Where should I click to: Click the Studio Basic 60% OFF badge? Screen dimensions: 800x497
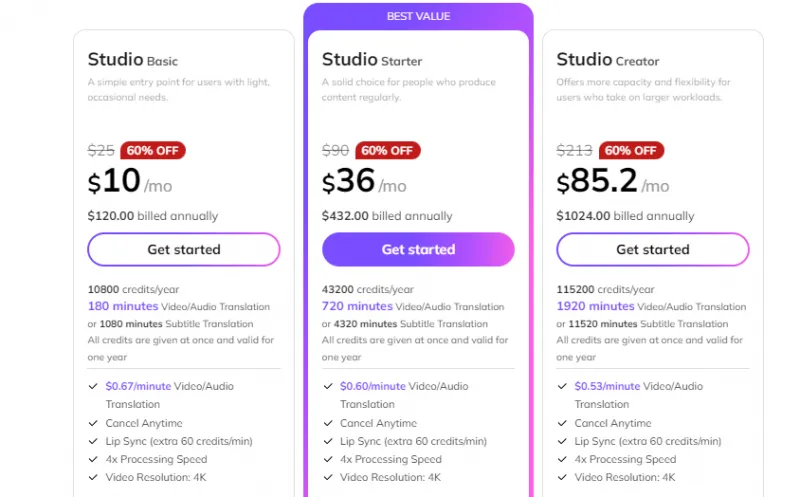(153, 151)
